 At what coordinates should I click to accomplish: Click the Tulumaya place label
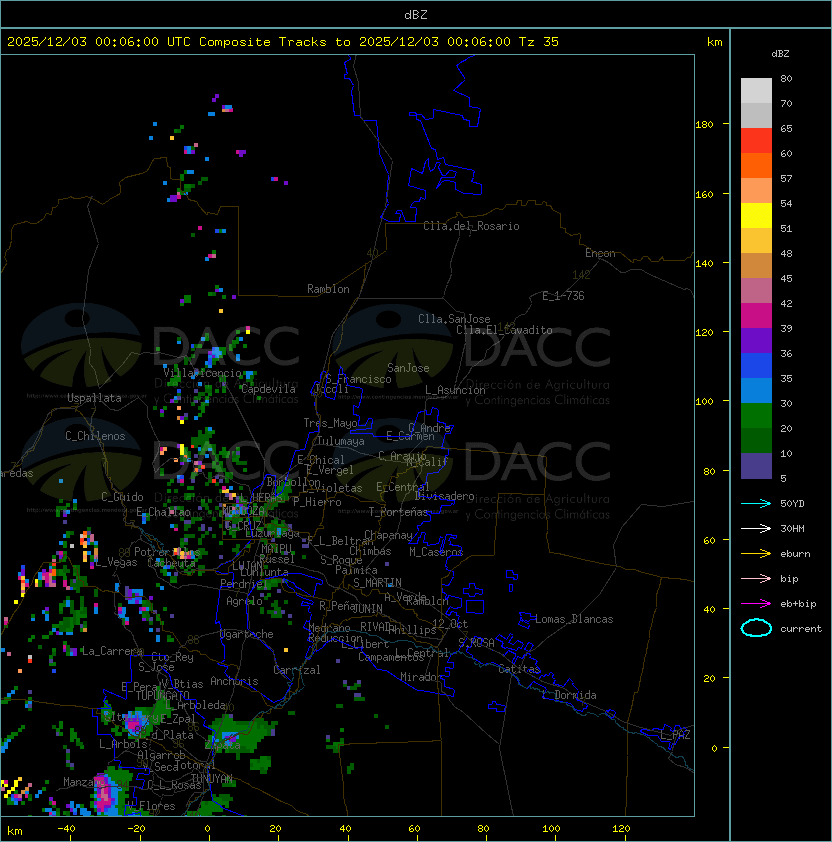[x=341, y=441]
